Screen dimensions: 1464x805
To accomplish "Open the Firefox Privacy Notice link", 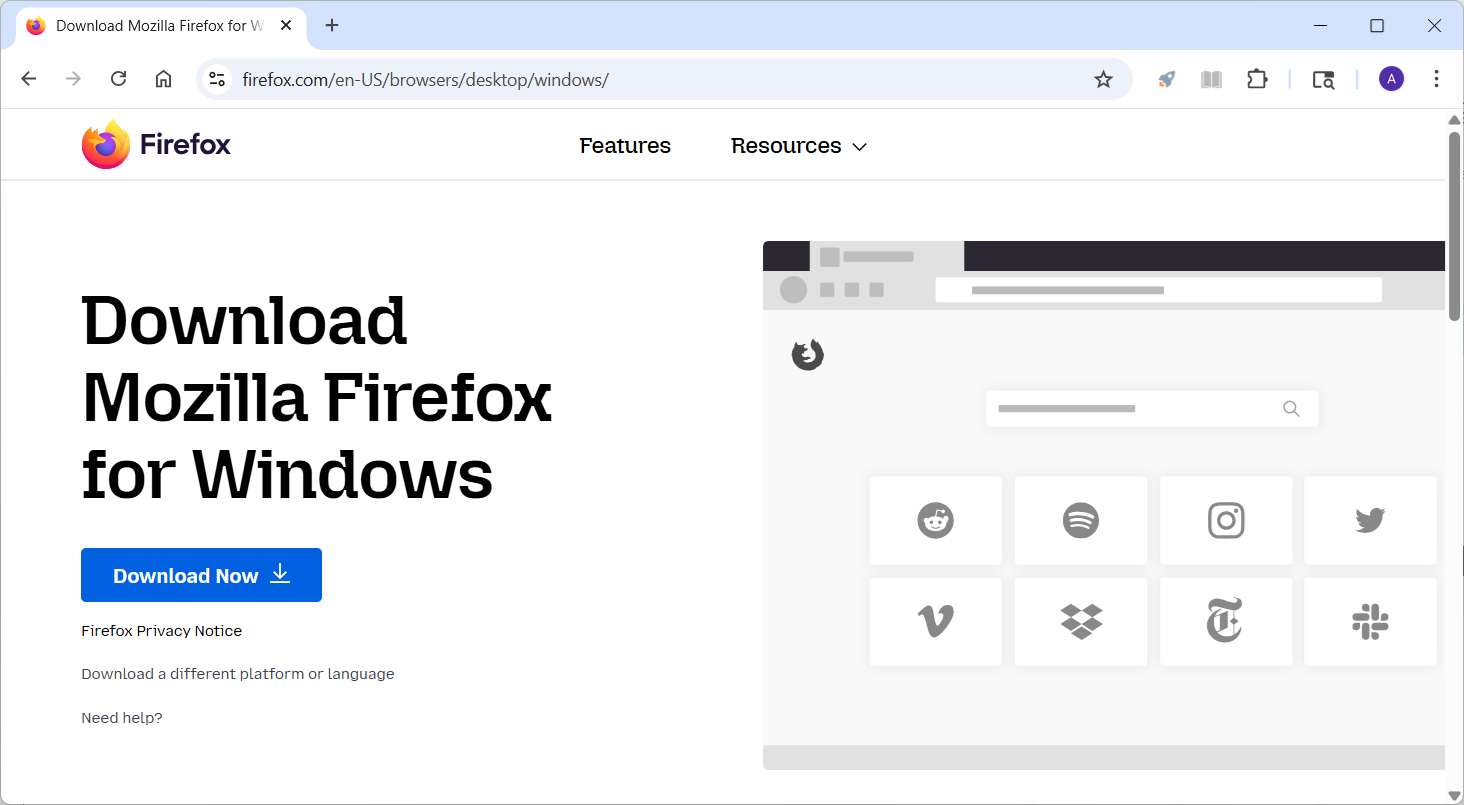I will pyautogui.click(x=161, y=631).
